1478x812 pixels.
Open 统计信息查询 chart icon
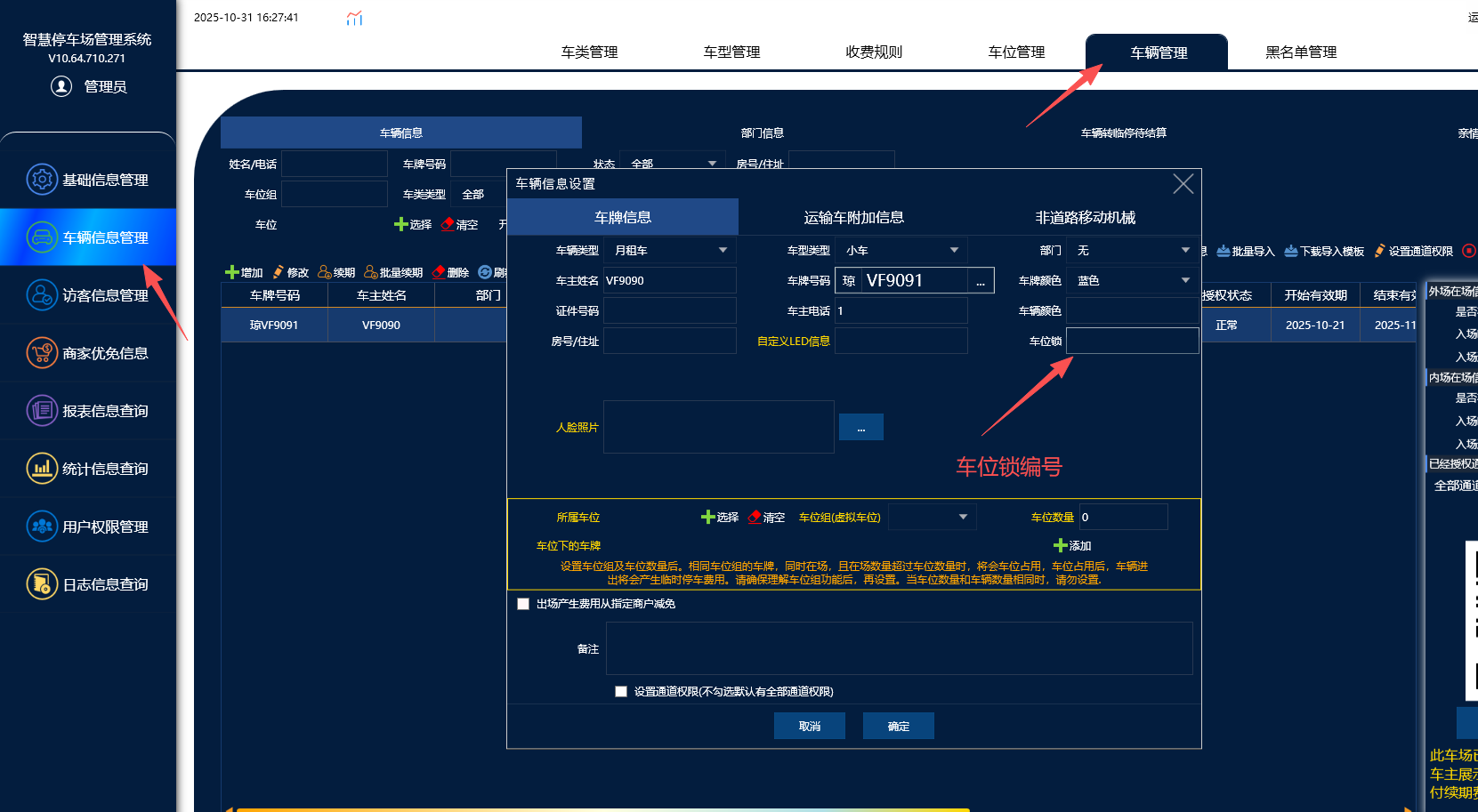(42, 469)
